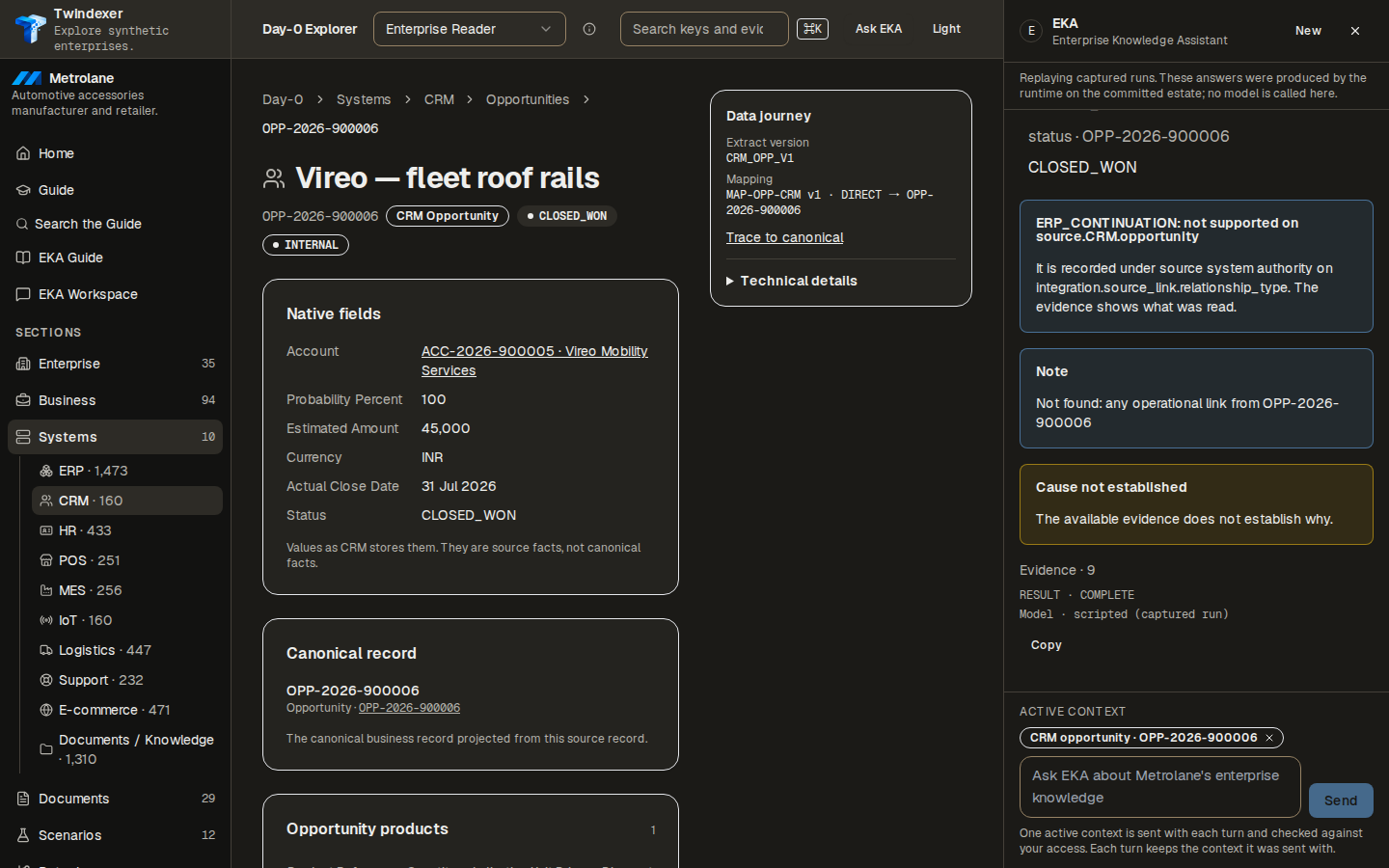The image size is (1389, 868).
Task: Open IoT system with 160 records
Action: pyautogui.click(x=127, y=620)
